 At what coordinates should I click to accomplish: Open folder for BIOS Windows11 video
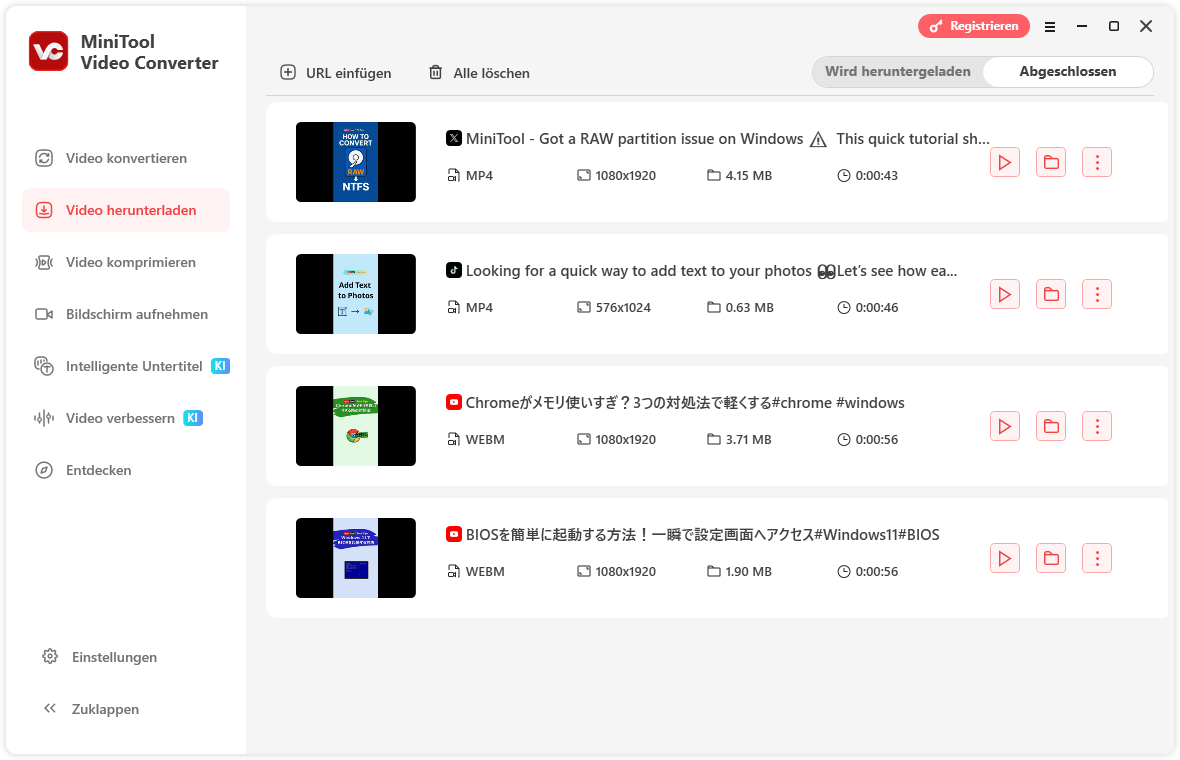click(x=1051, y=558)
